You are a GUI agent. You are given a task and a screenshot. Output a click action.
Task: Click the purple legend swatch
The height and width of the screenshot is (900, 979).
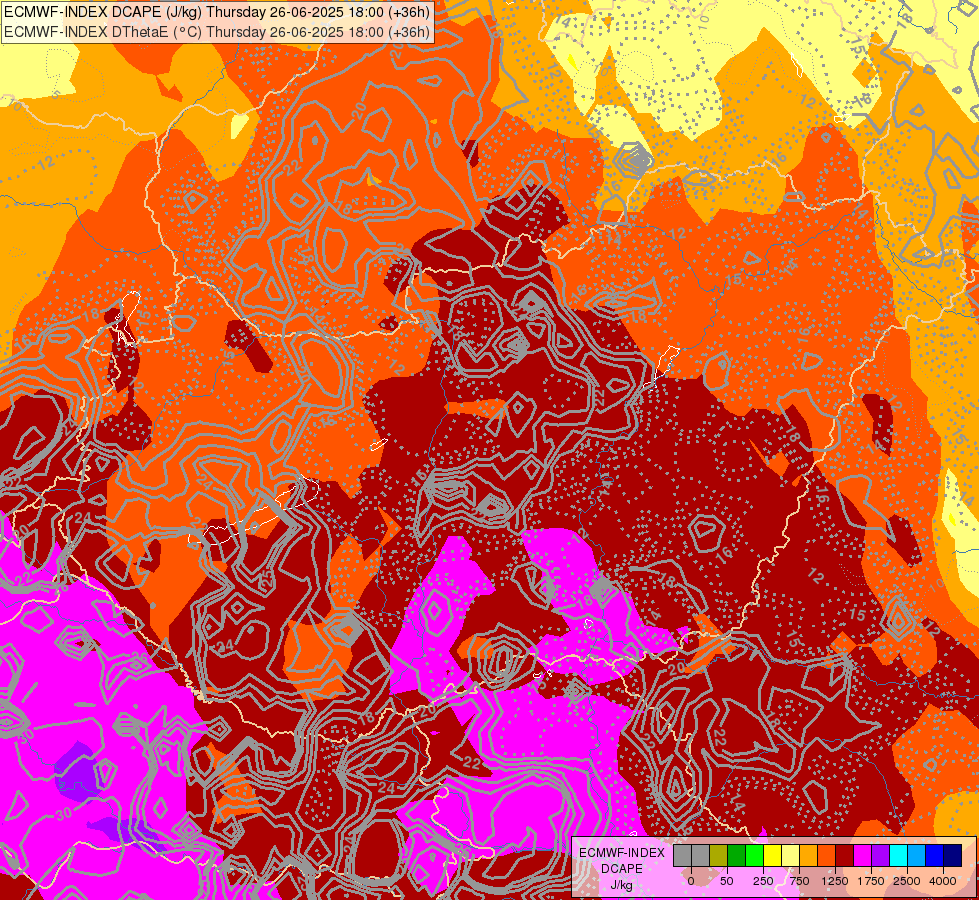pyautogui.click(x=880, y=855)
